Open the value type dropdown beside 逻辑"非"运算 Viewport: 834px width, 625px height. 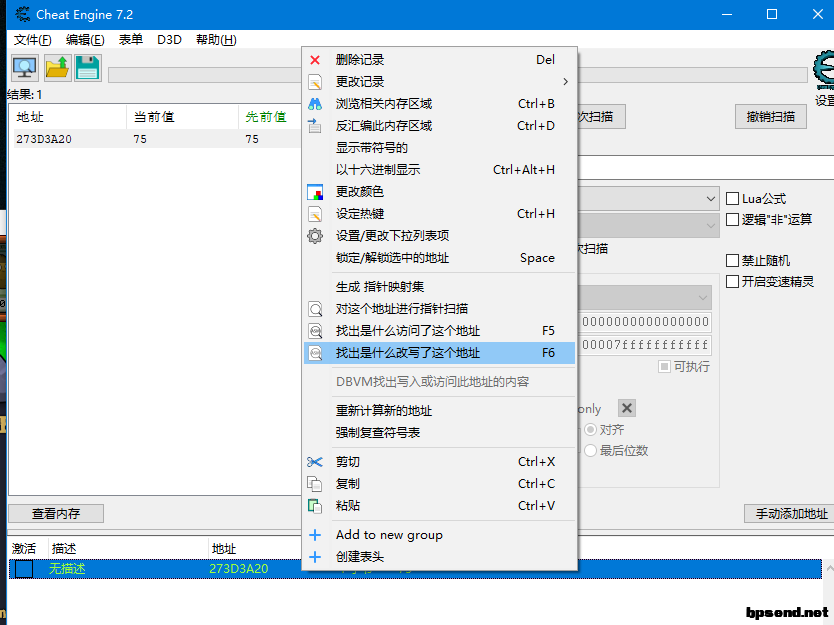(711, 226)
